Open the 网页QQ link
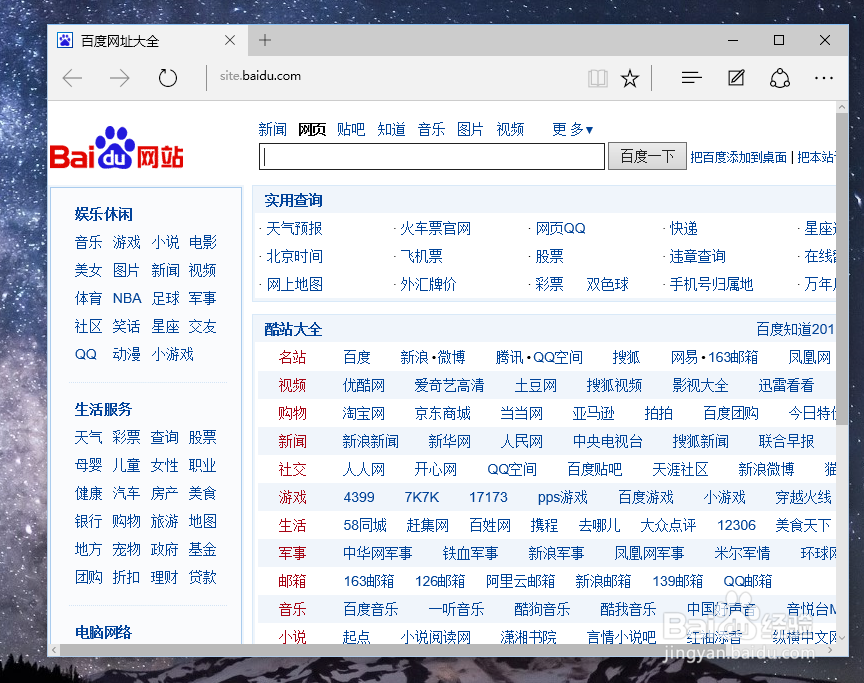864x683 pixels. tap(560, 229)
